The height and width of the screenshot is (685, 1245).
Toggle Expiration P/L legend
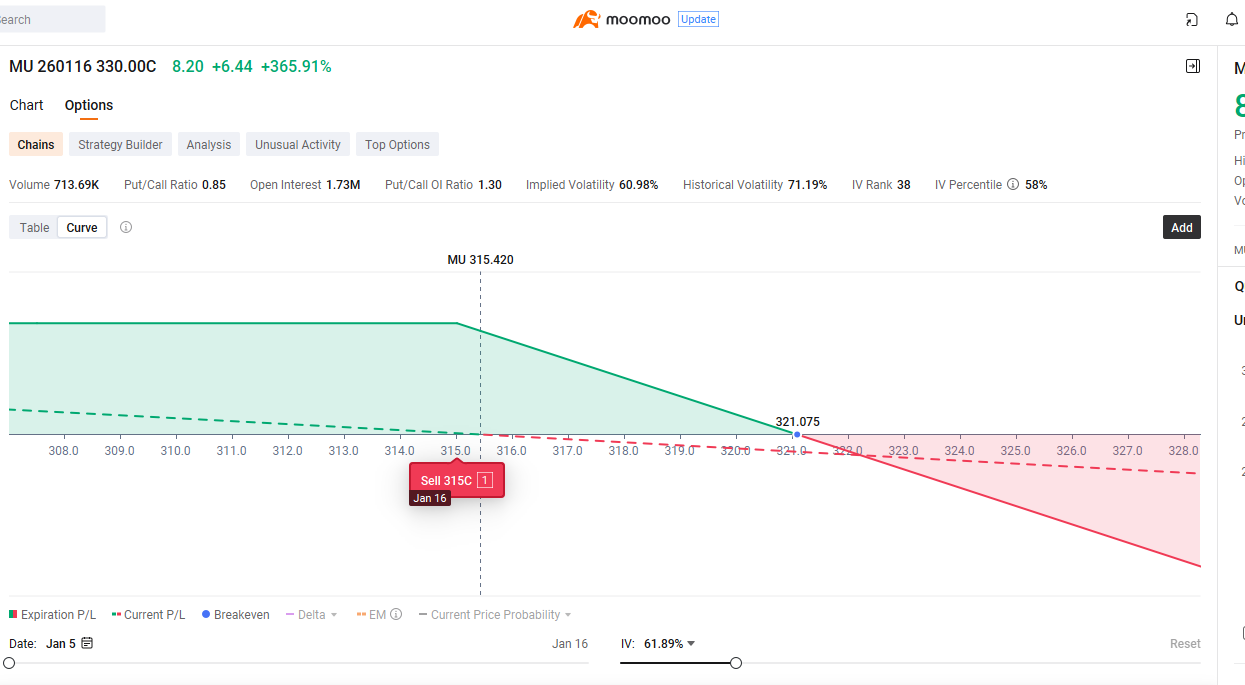[53, 614]
